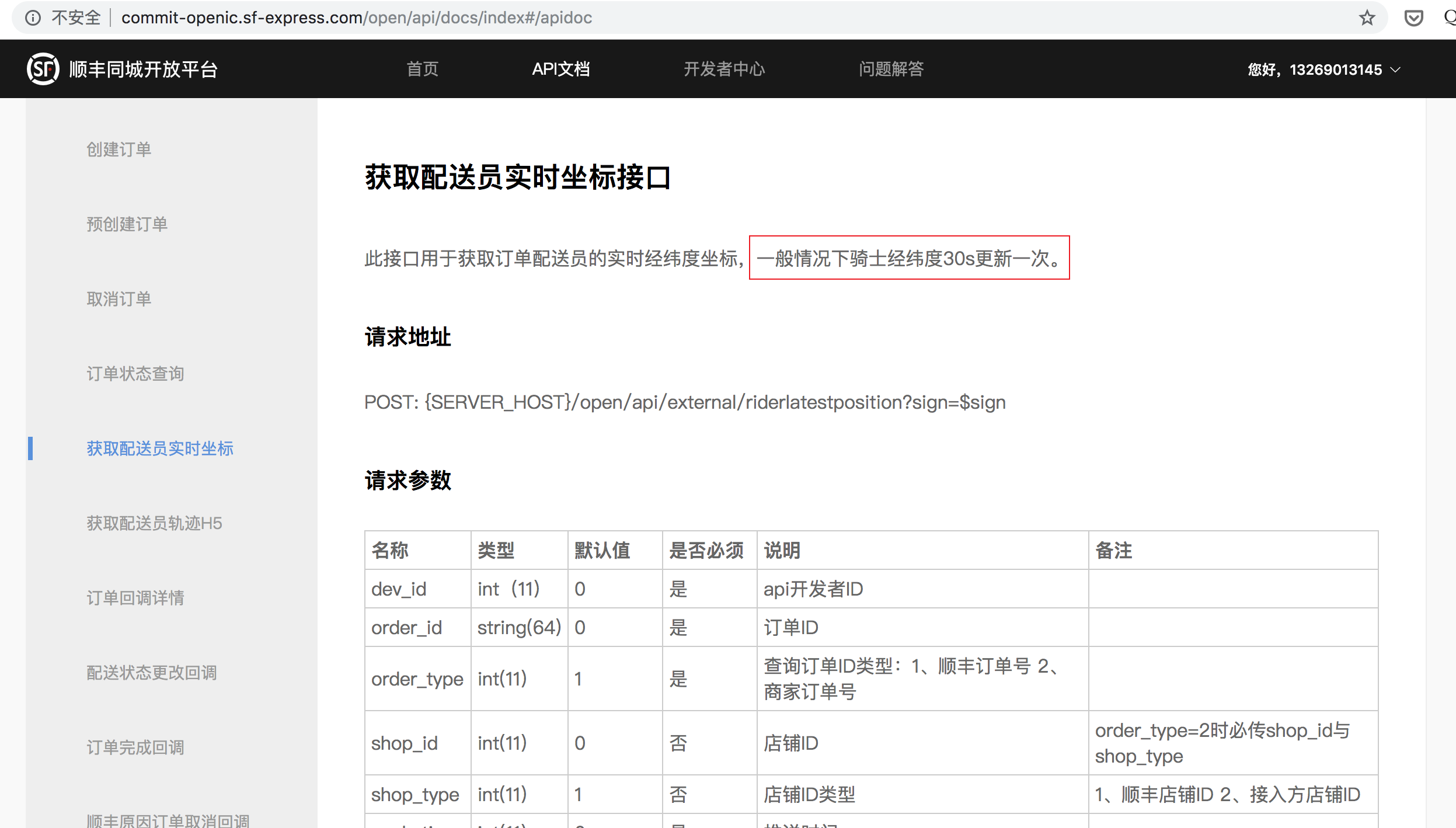Open 开发者中心 nav item

click(724, 69)
